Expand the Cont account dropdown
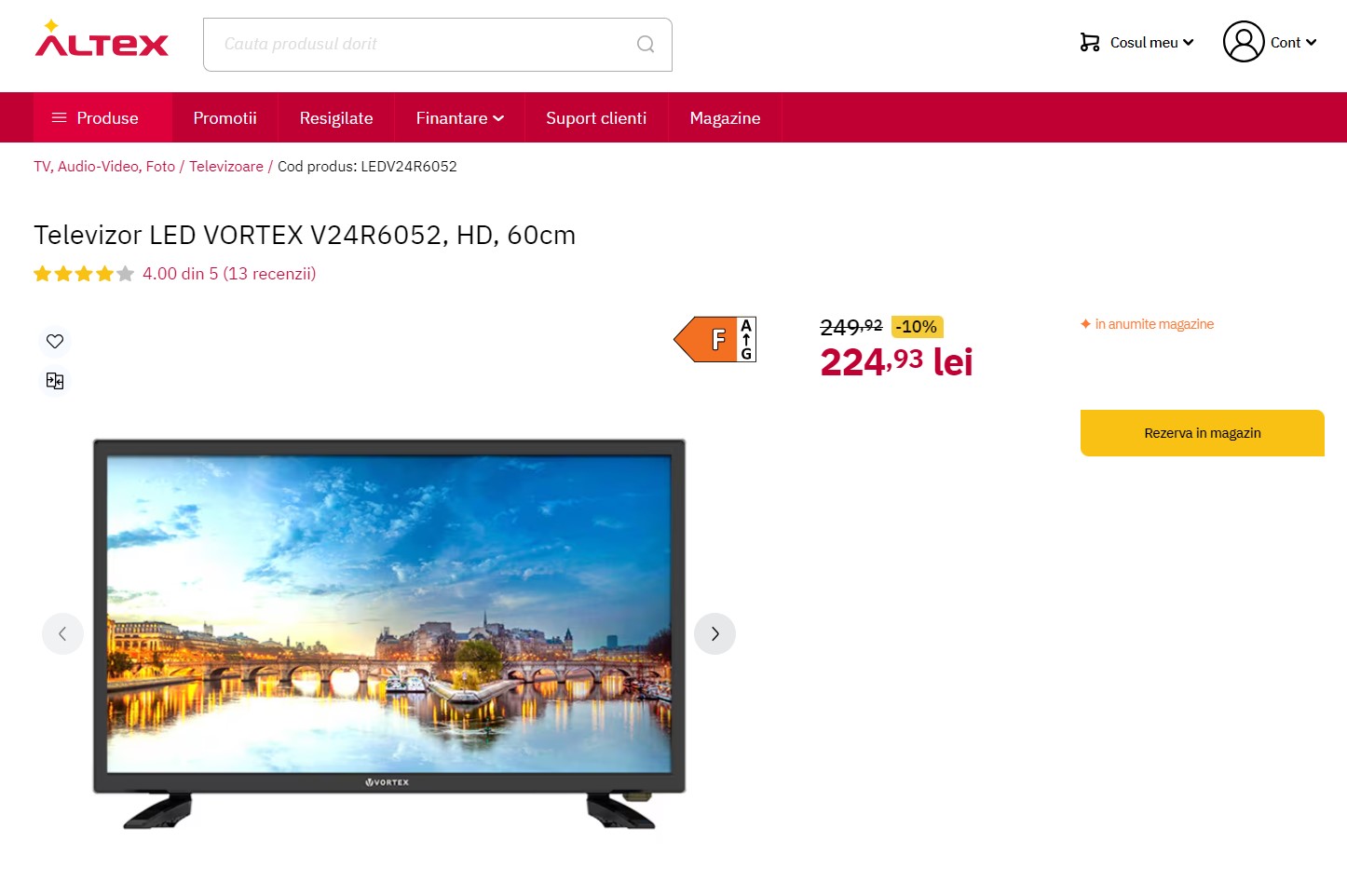1347x896 pixels. 1293,43
